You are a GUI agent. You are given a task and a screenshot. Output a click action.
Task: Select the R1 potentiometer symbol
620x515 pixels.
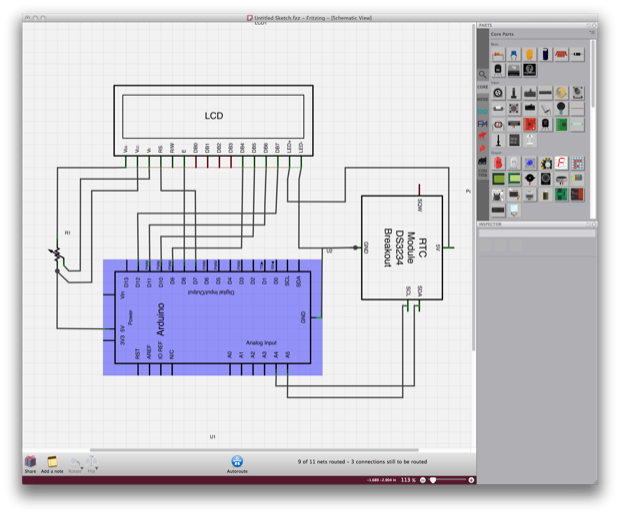pyautogui.click(x=57, y=255)
